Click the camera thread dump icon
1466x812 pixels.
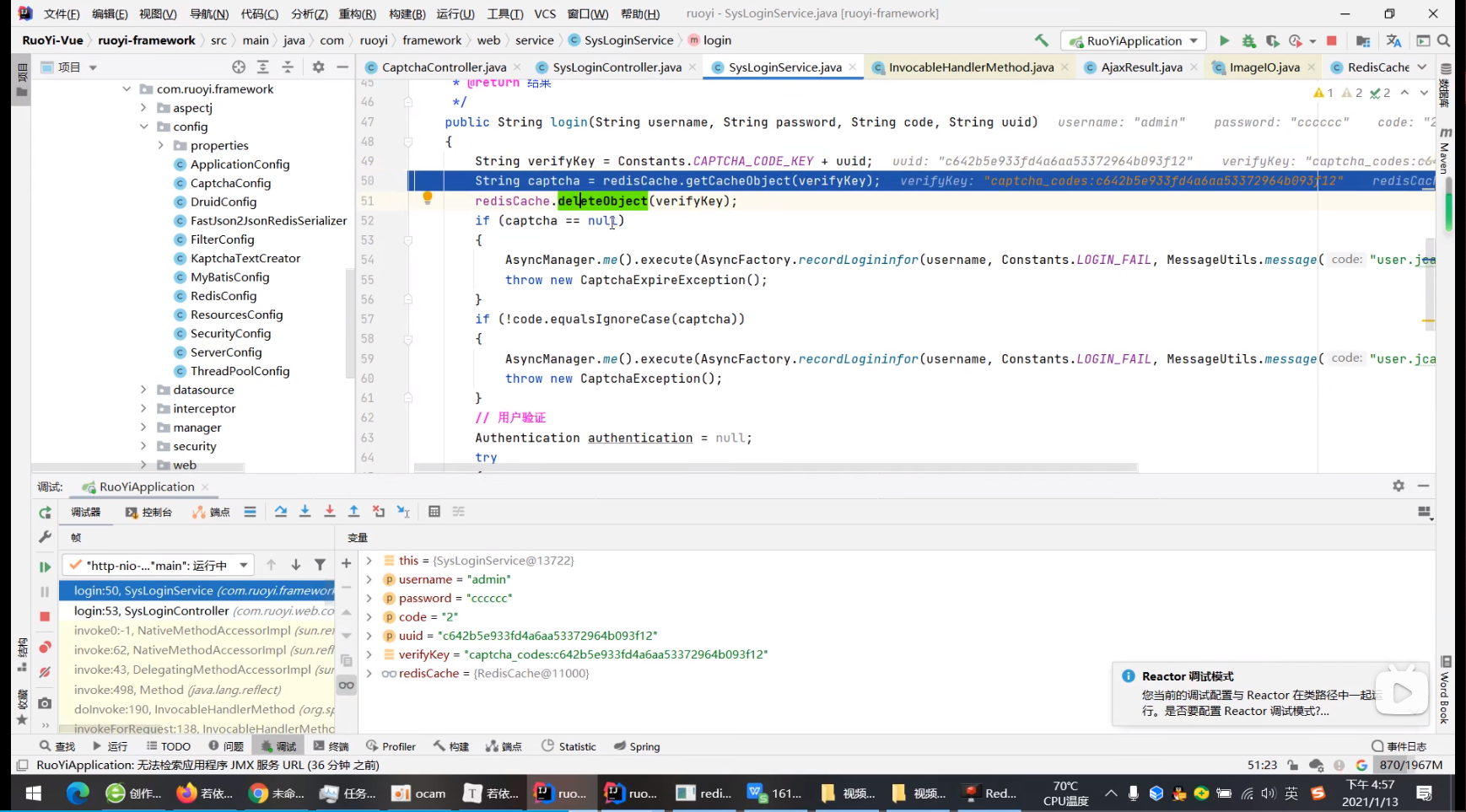tap(45, 703)
